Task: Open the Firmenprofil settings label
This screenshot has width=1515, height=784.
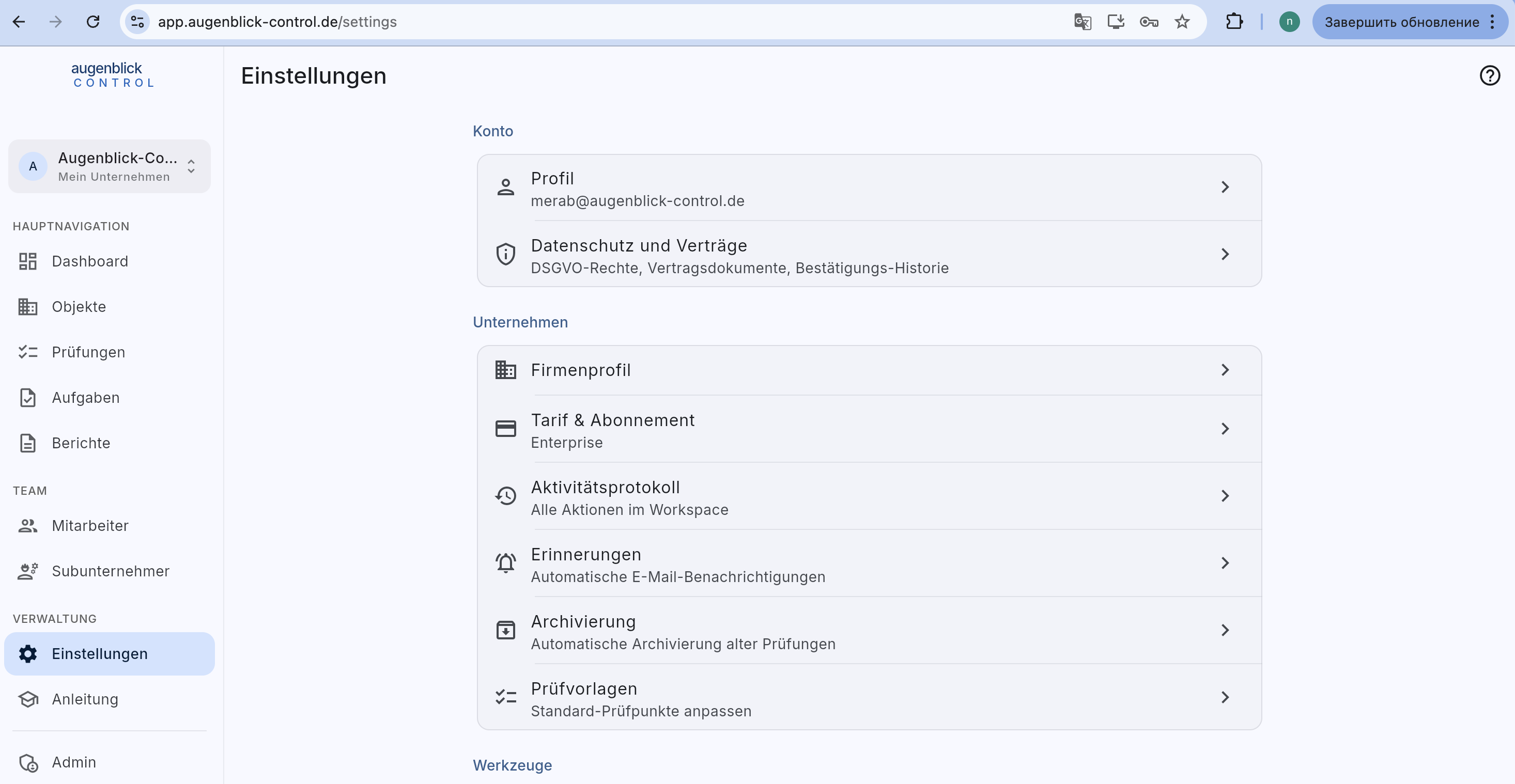Action: [x=580, y=370]
